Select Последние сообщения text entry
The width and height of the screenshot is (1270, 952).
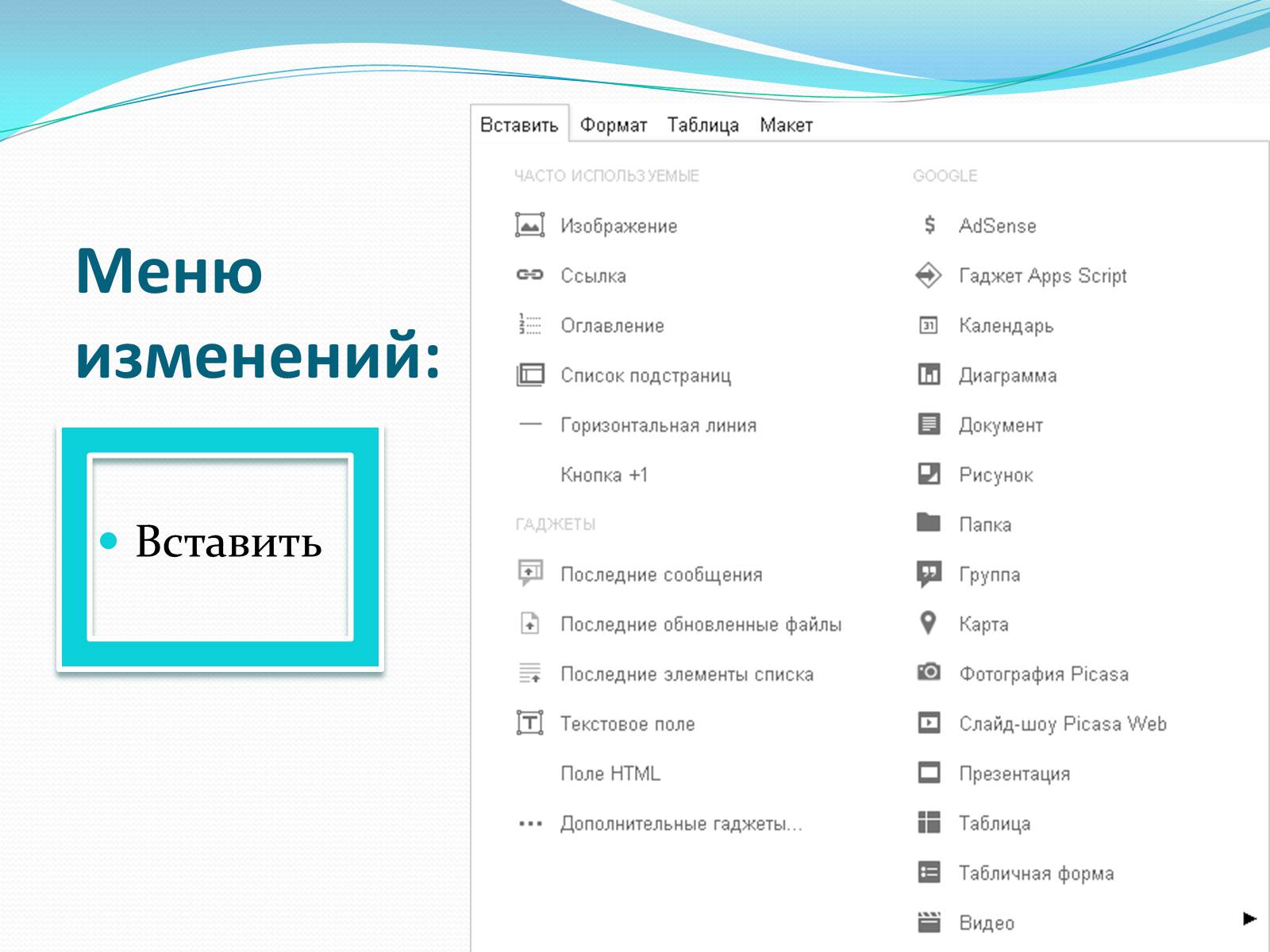click(662, 574)
